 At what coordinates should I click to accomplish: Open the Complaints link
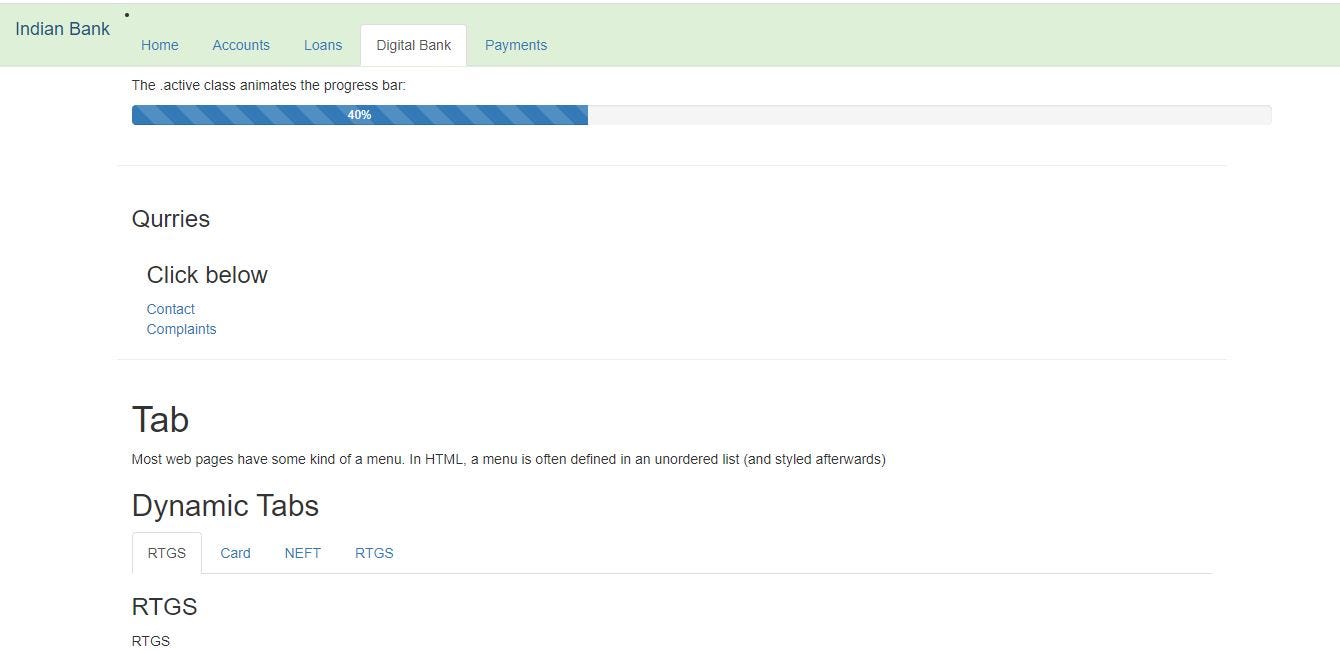coord(181,329)
